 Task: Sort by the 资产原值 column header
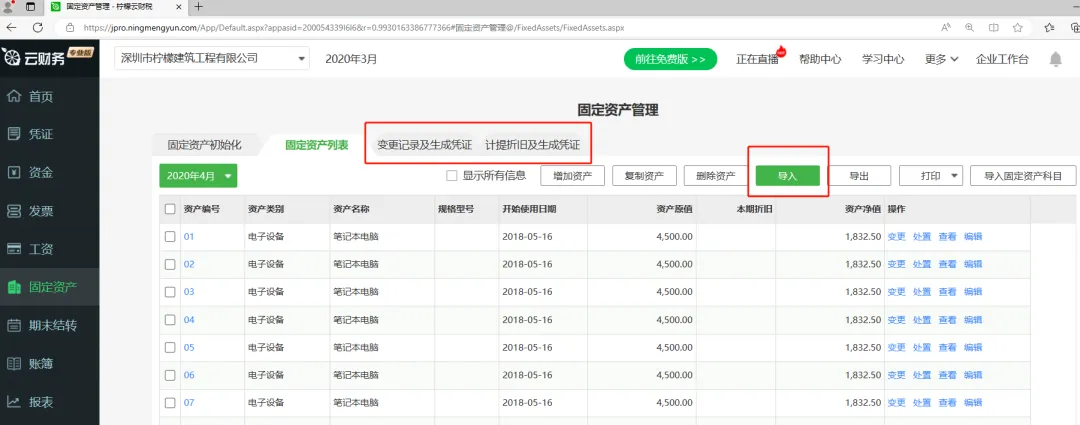tap(674, 209)
